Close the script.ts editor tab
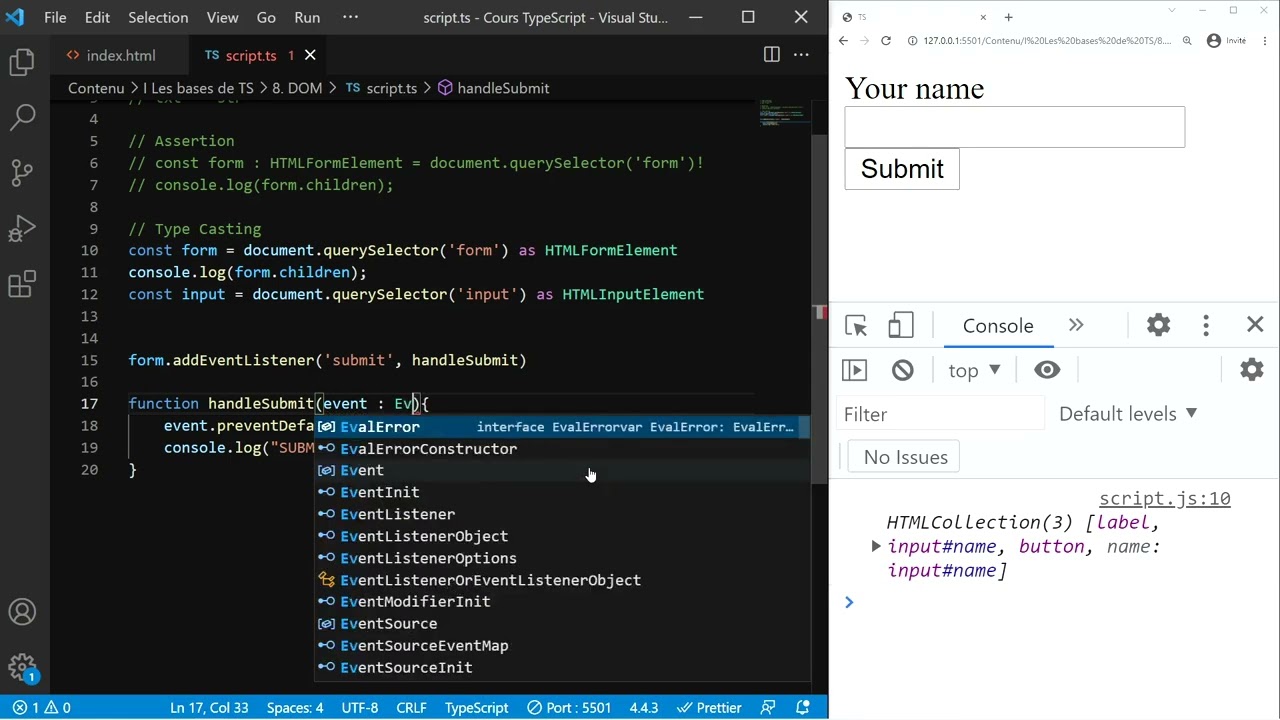The image size is (1280, 720). (x=310, y=55)
